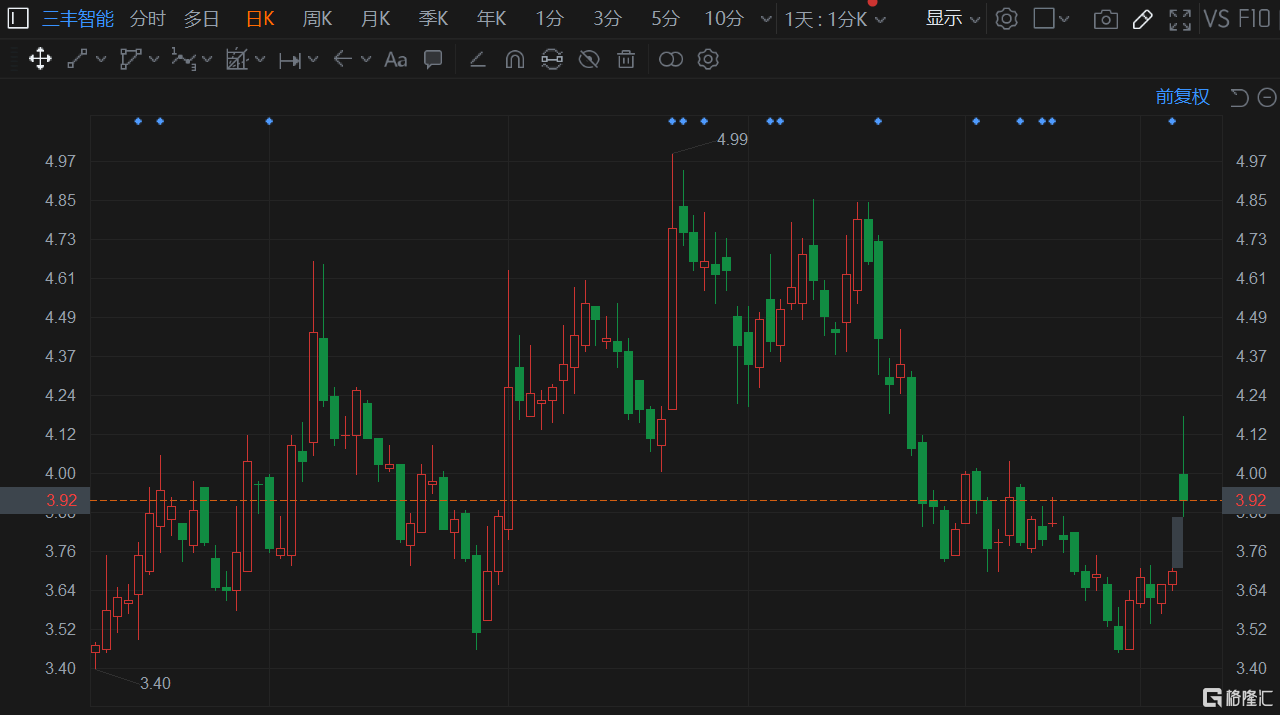This screenshot has height=715, width=1280.
Task: Select the 周K period tab
Action: (x=317, y=18)
